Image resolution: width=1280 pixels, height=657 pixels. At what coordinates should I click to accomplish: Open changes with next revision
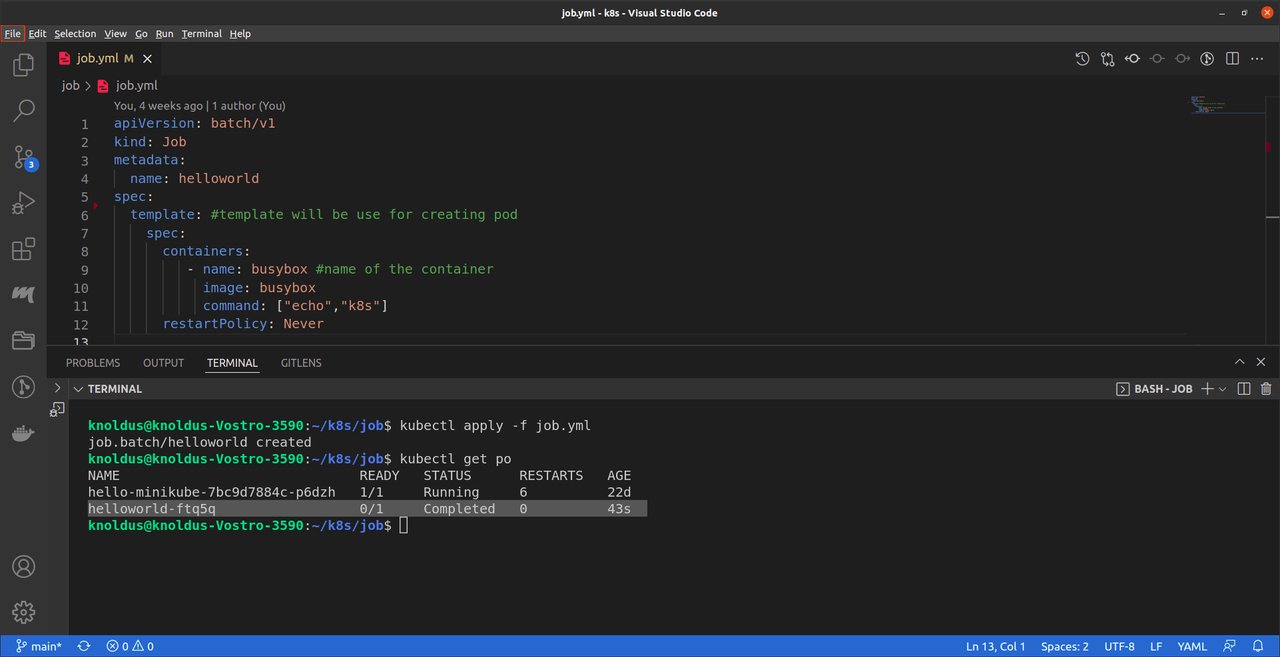coord(1182,59)
